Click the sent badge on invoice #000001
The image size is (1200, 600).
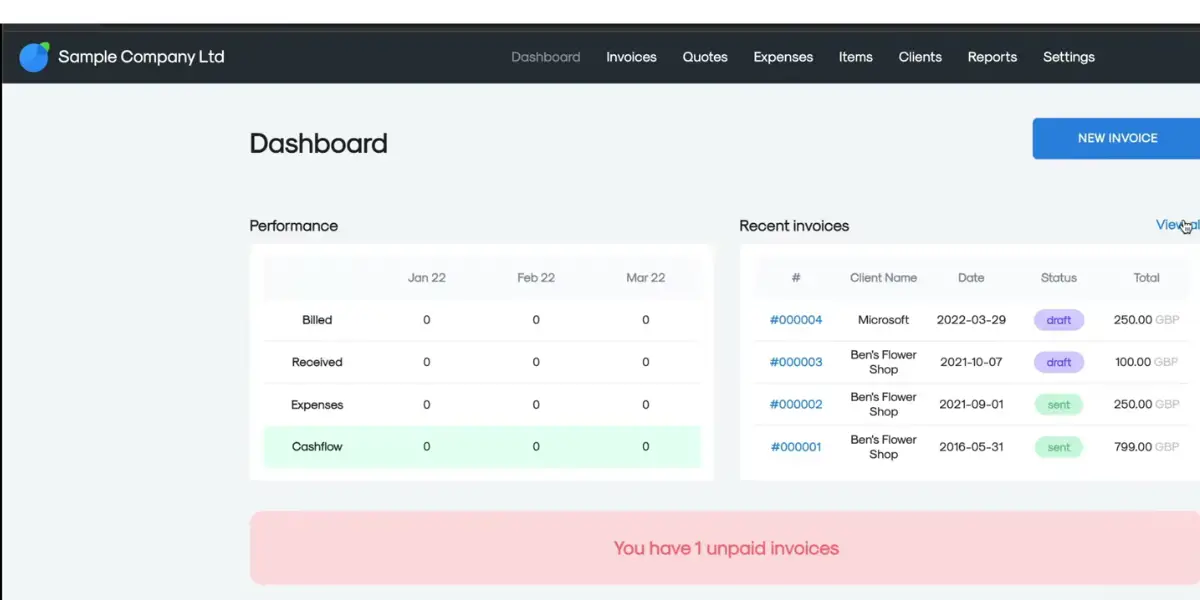pyautogui.click(x=1058, y=447)
